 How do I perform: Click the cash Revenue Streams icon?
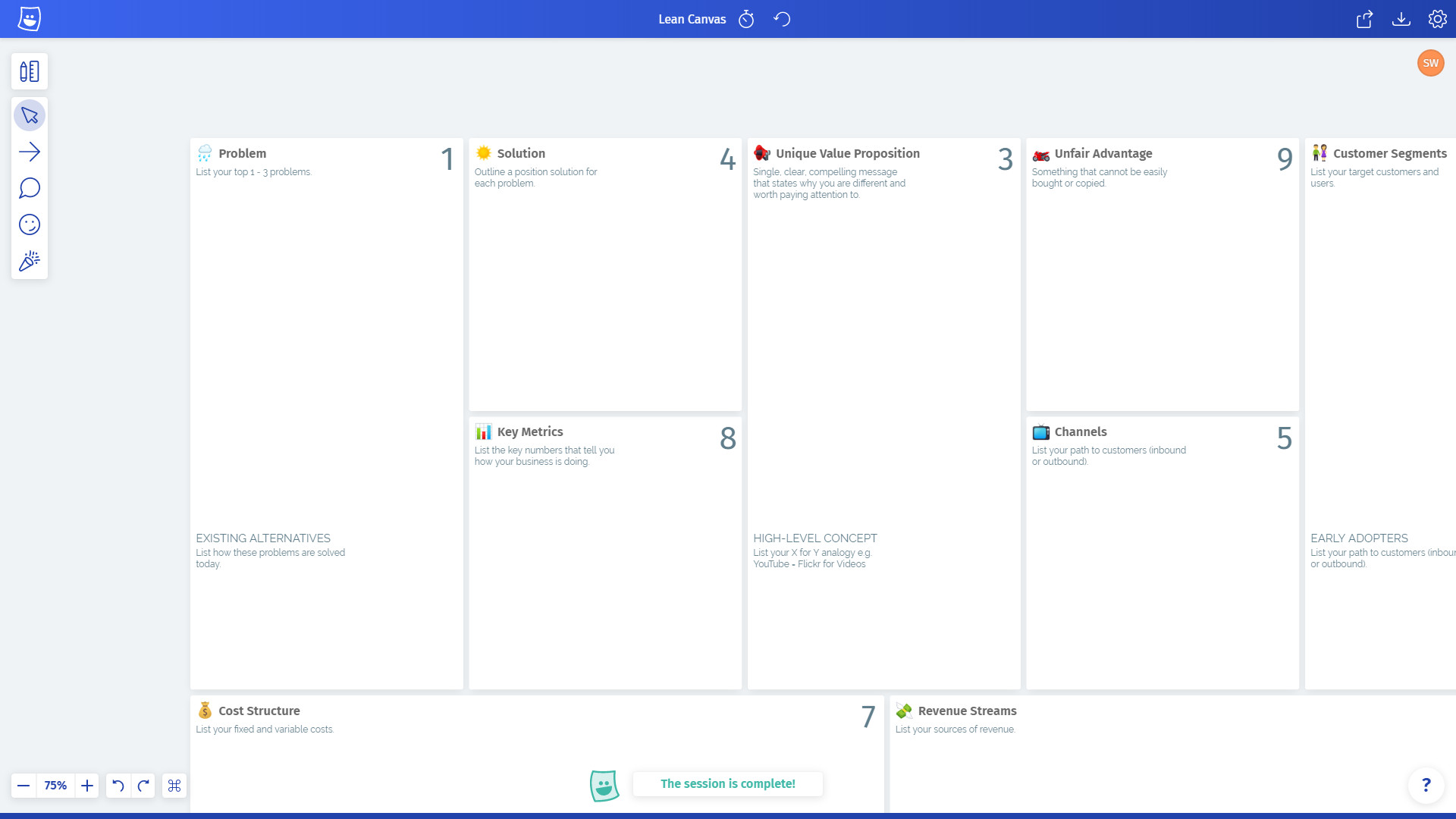[x=903, y=711]
